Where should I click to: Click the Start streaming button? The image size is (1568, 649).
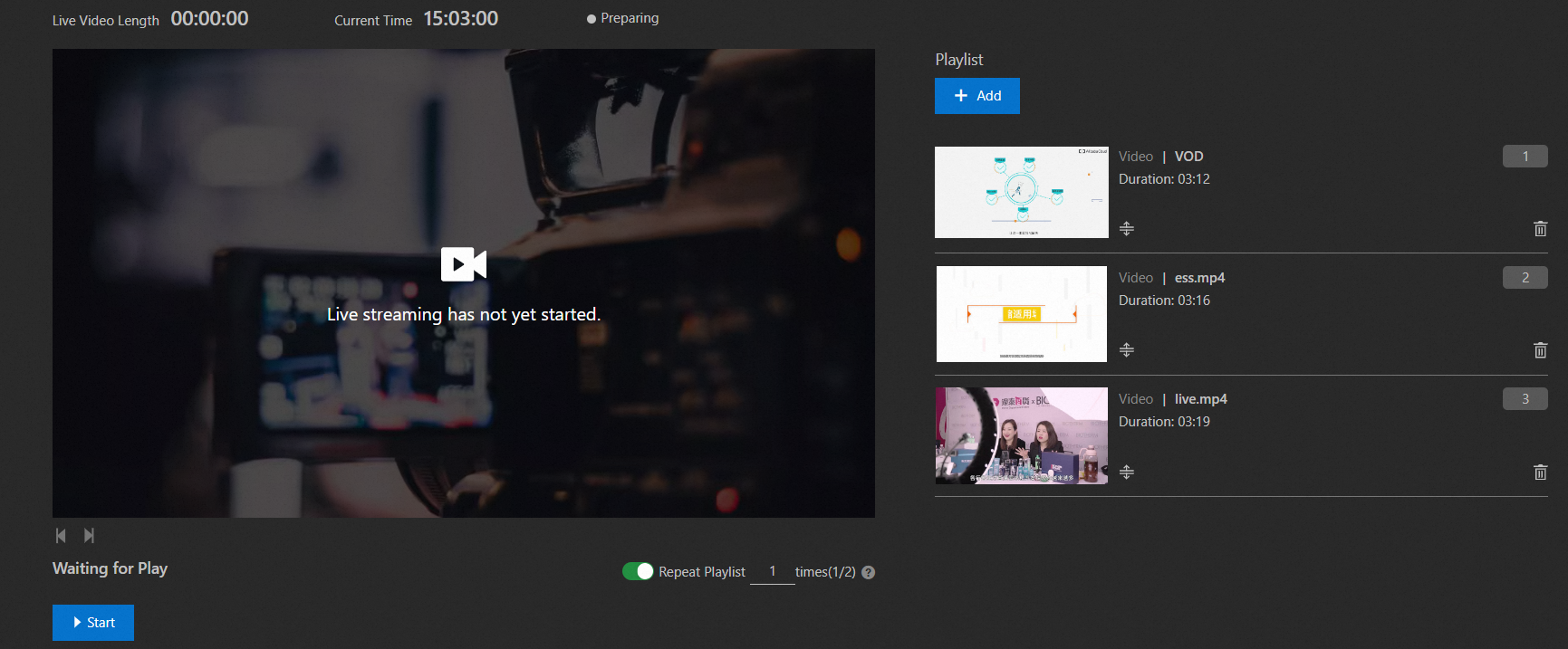click(x=93, y=623)
